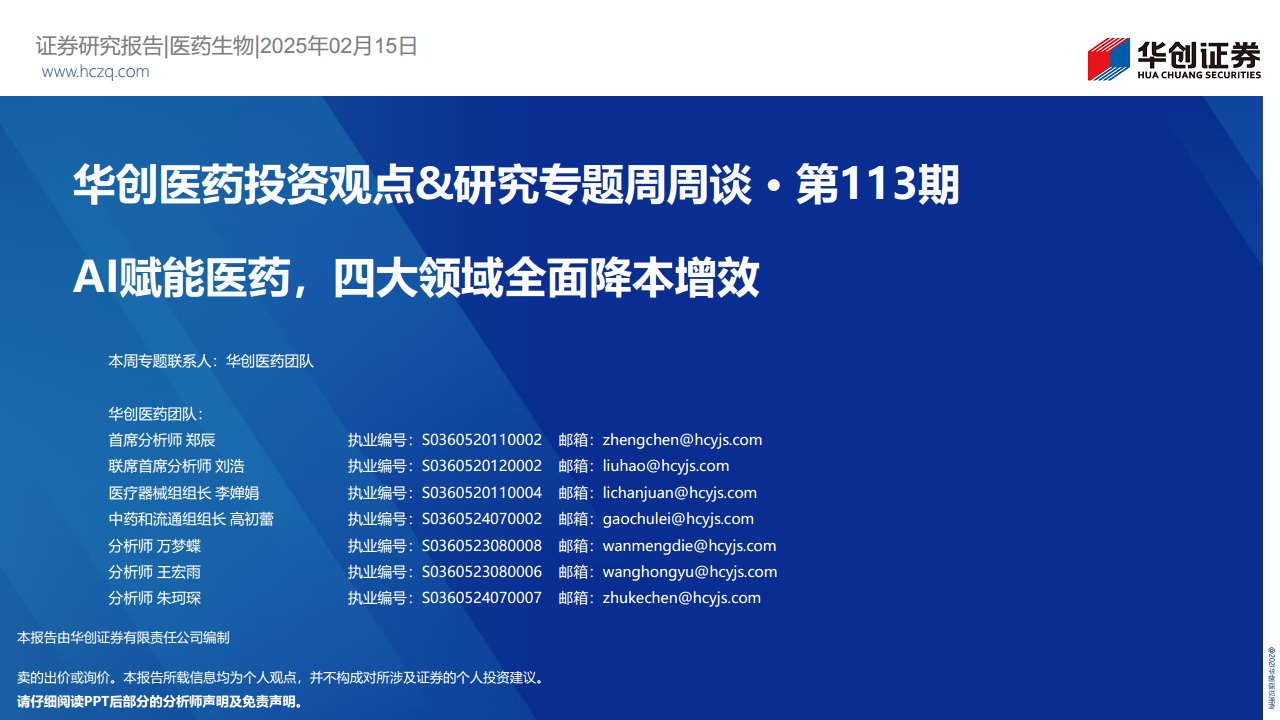The width and height of the screenshot is (1280, 720).
Task: Select license number S0360524070007
Action: 481,598
